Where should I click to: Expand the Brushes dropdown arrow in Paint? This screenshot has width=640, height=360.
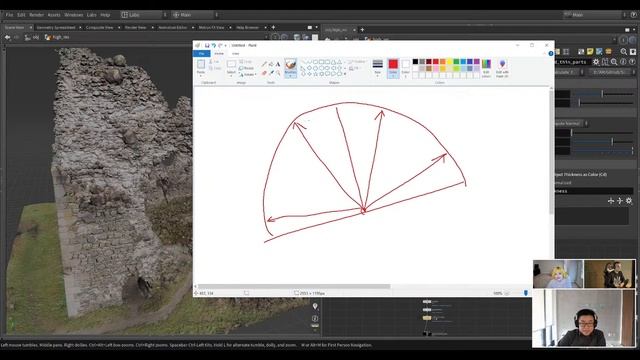coord(291,76)
